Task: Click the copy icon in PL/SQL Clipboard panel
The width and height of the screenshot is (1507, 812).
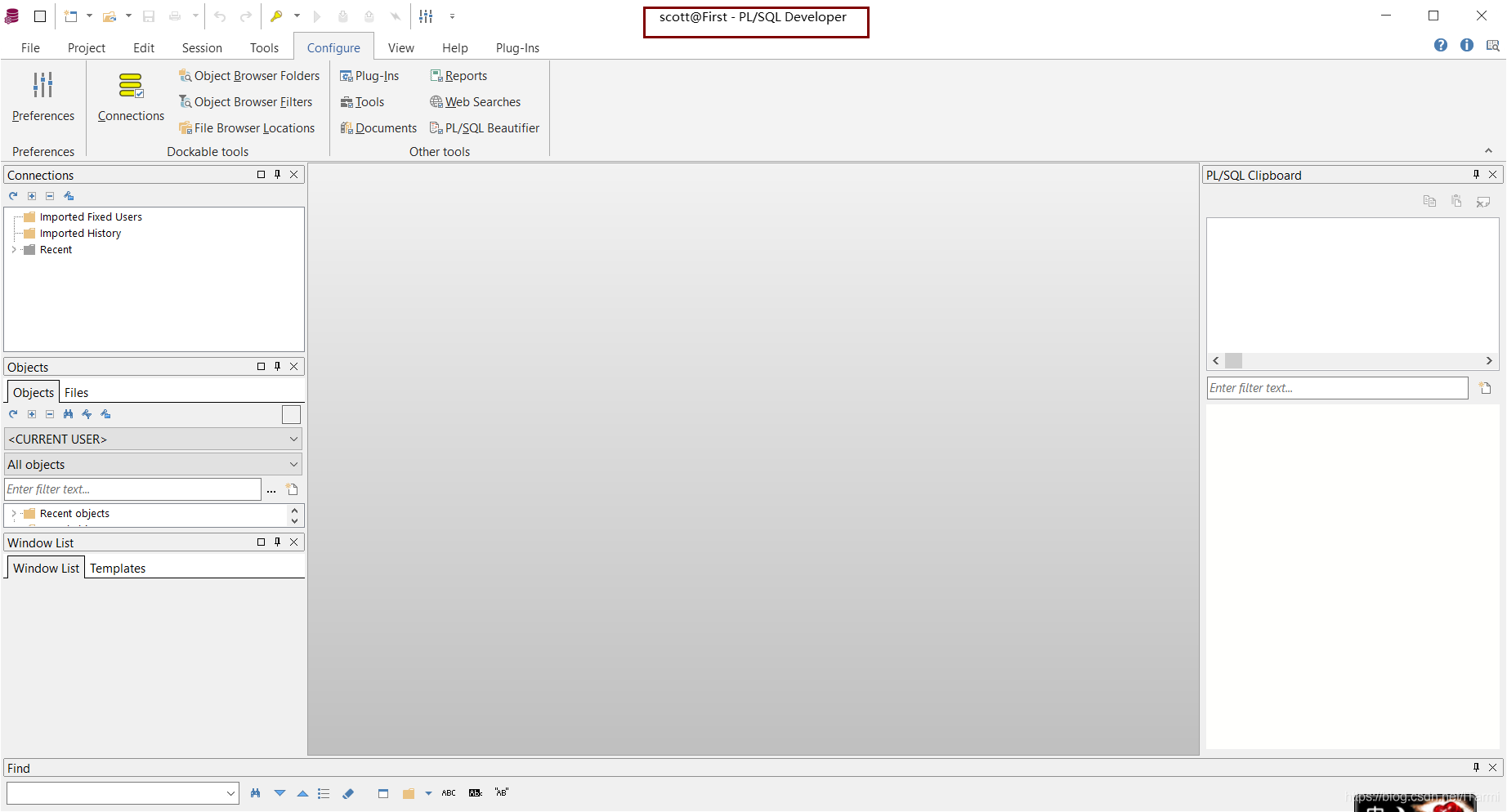Action: [1429, 201]
